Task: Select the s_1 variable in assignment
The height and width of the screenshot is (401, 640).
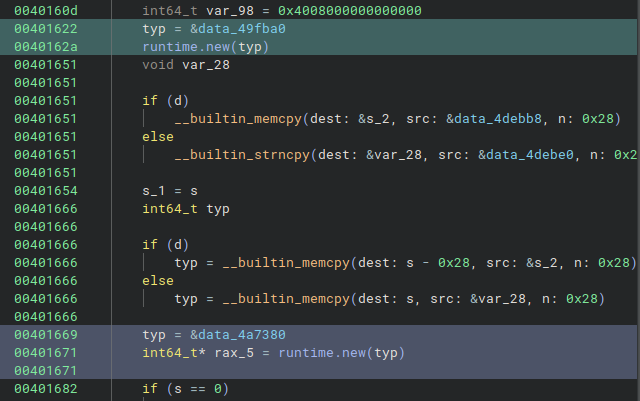Action: (154, 190)
